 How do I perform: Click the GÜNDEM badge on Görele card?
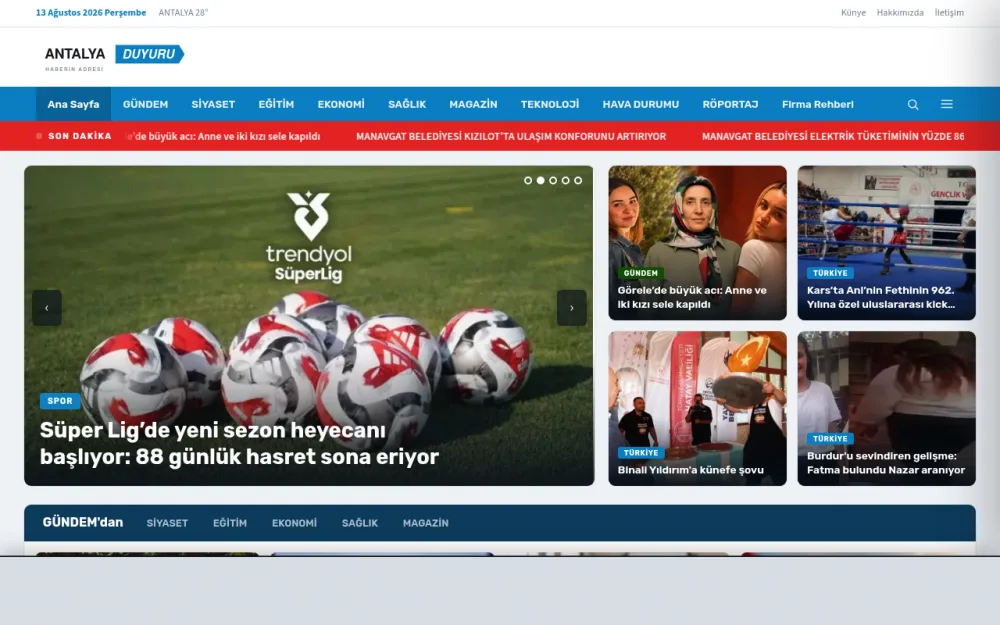pyautogui.click(x=640, y=273)
